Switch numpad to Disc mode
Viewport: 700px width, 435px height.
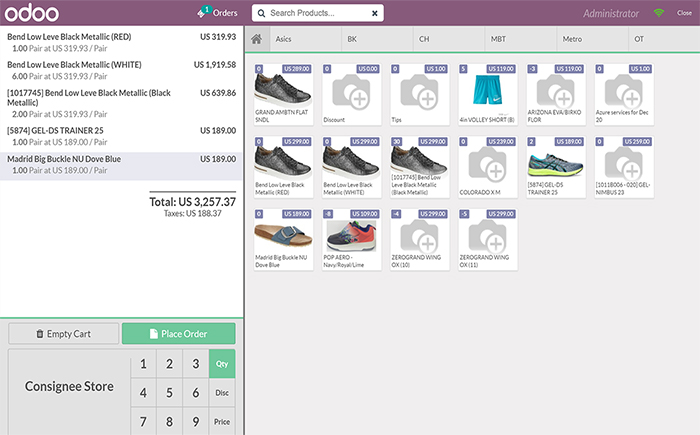(222, 393)
